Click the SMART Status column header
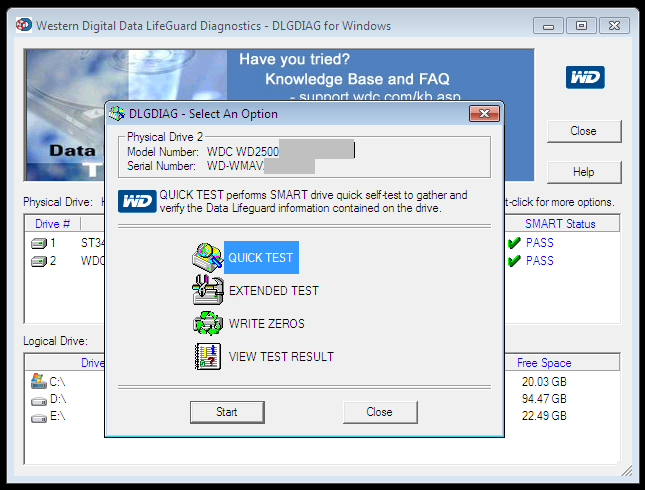This screenshot has height=490, width=645. [x=559, y=224]
